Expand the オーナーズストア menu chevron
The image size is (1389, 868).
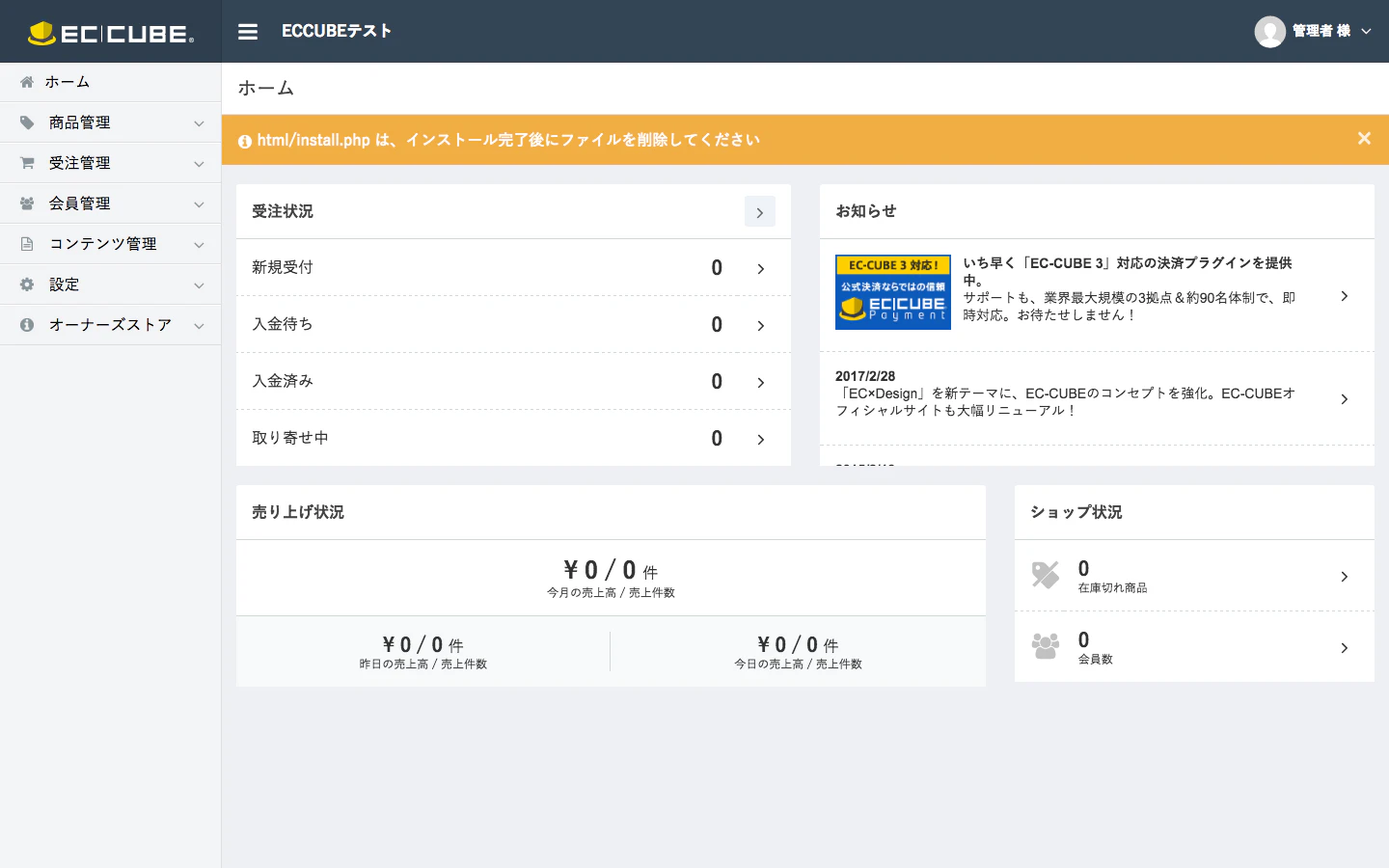click(x=199, y=326)
